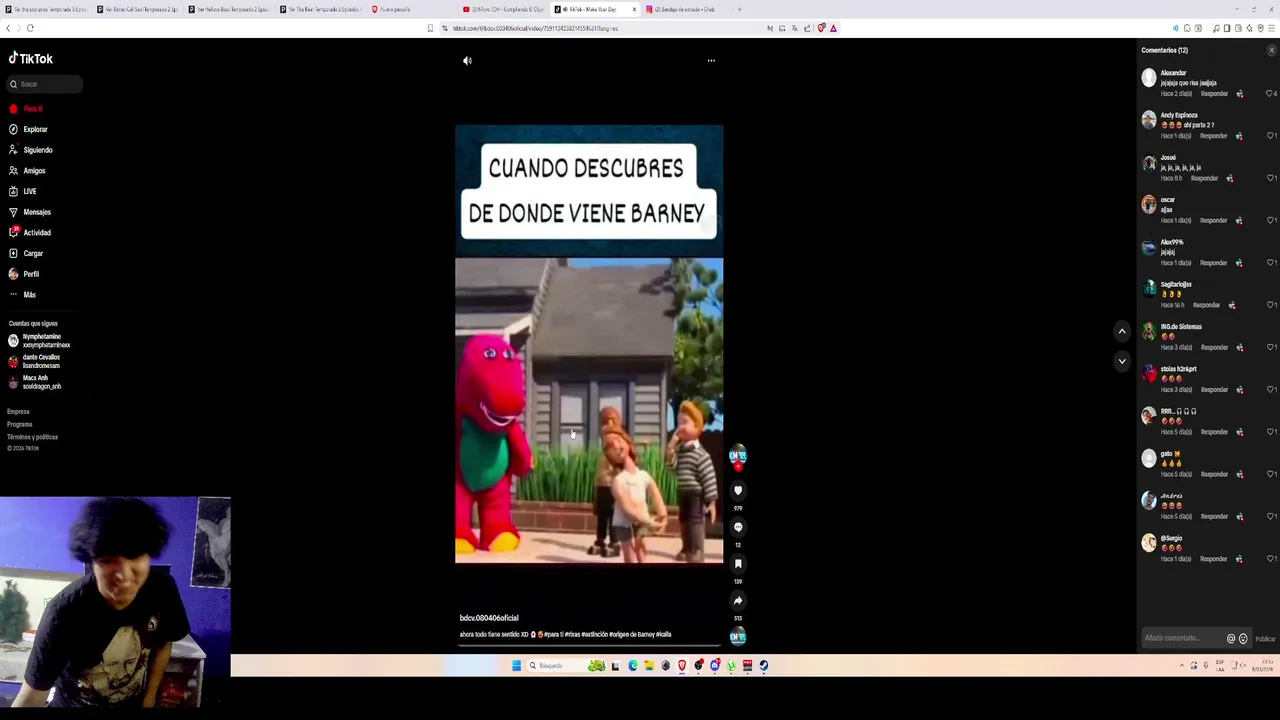The image size is (1280, 720).
Task: Close the Comentarios panel
Action: [1271, 50]
